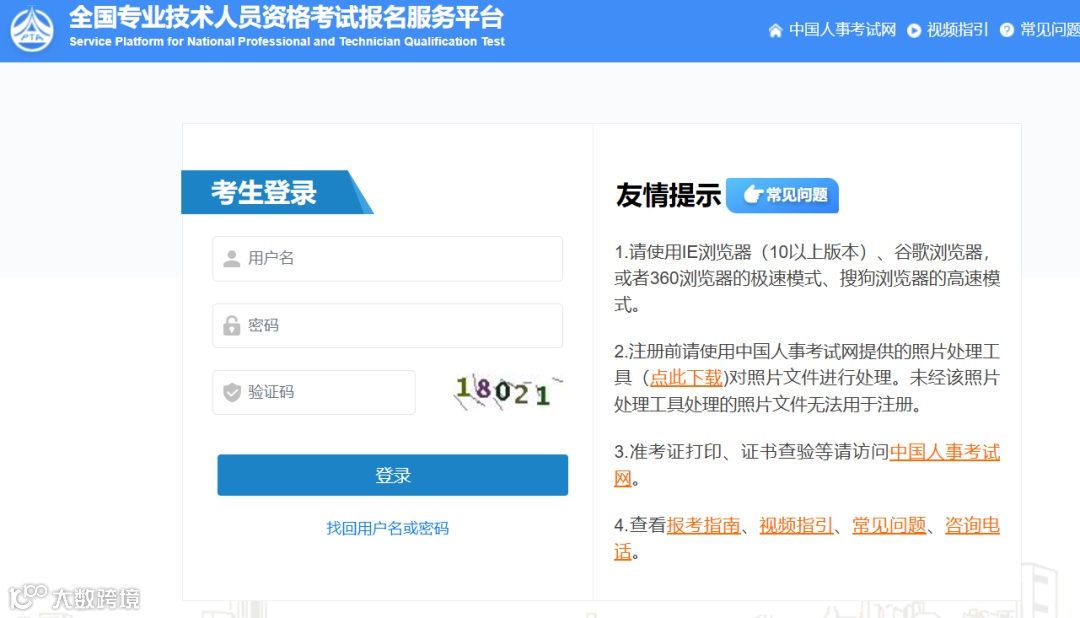Open 中国人事考试网 home link in header
This screenshot has height=618, width=1080.
click(842, 30)
